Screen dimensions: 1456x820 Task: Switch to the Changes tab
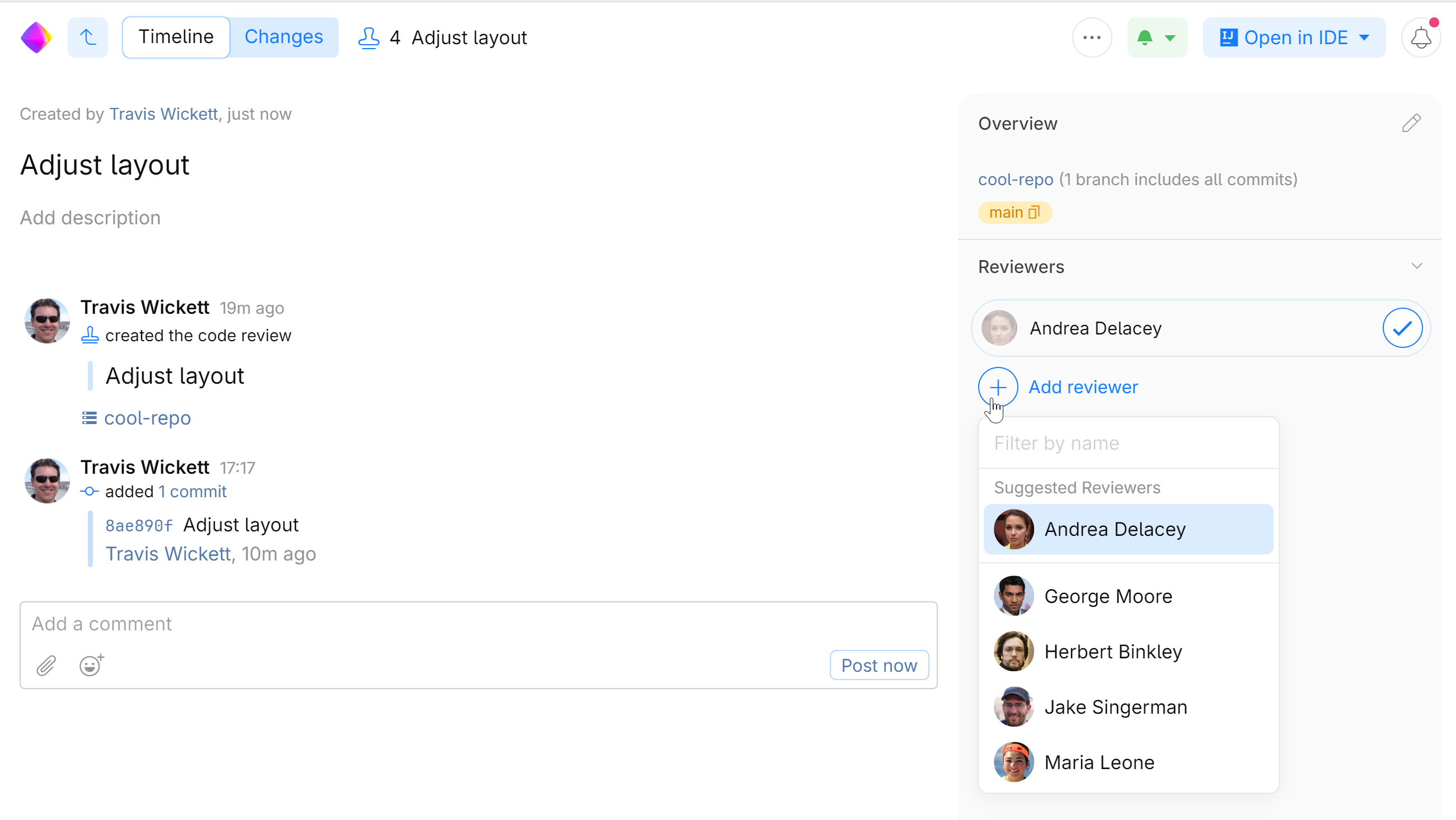[x=284, y=37]
